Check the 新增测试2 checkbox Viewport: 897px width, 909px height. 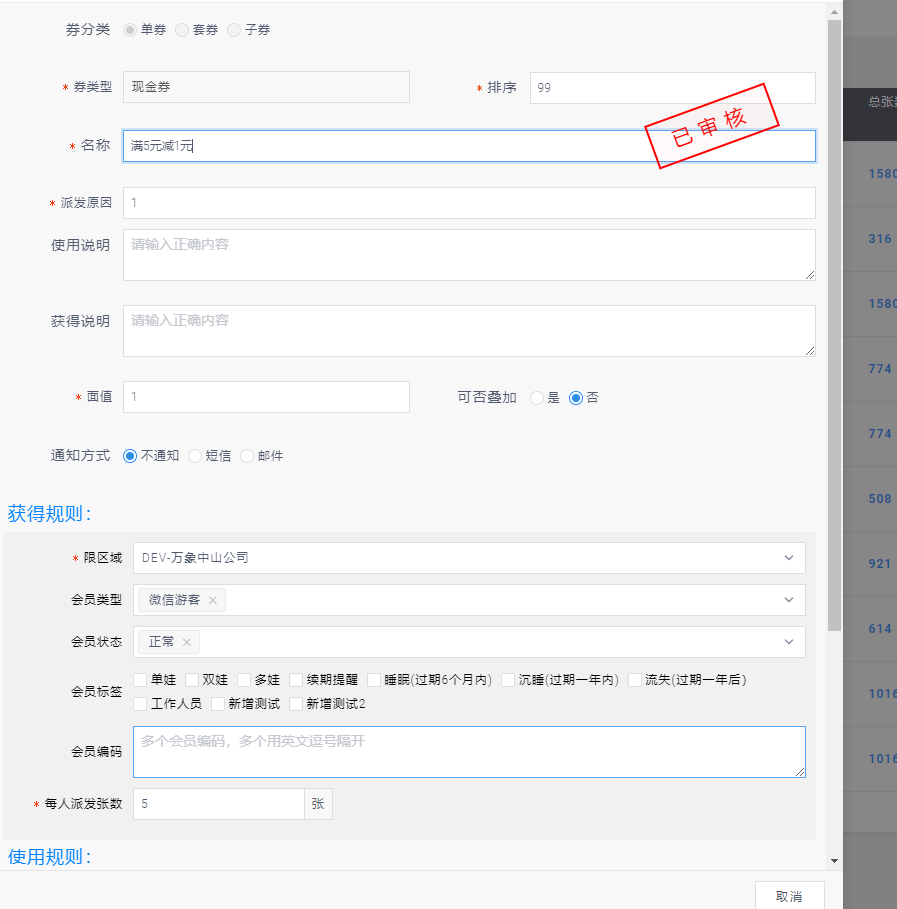pyautogui.click(x=296, y=704)
